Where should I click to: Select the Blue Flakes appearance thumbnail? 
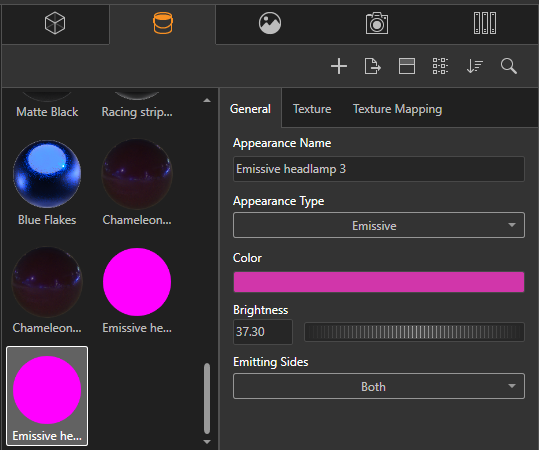pyautogui.click(x=47, y=183)
